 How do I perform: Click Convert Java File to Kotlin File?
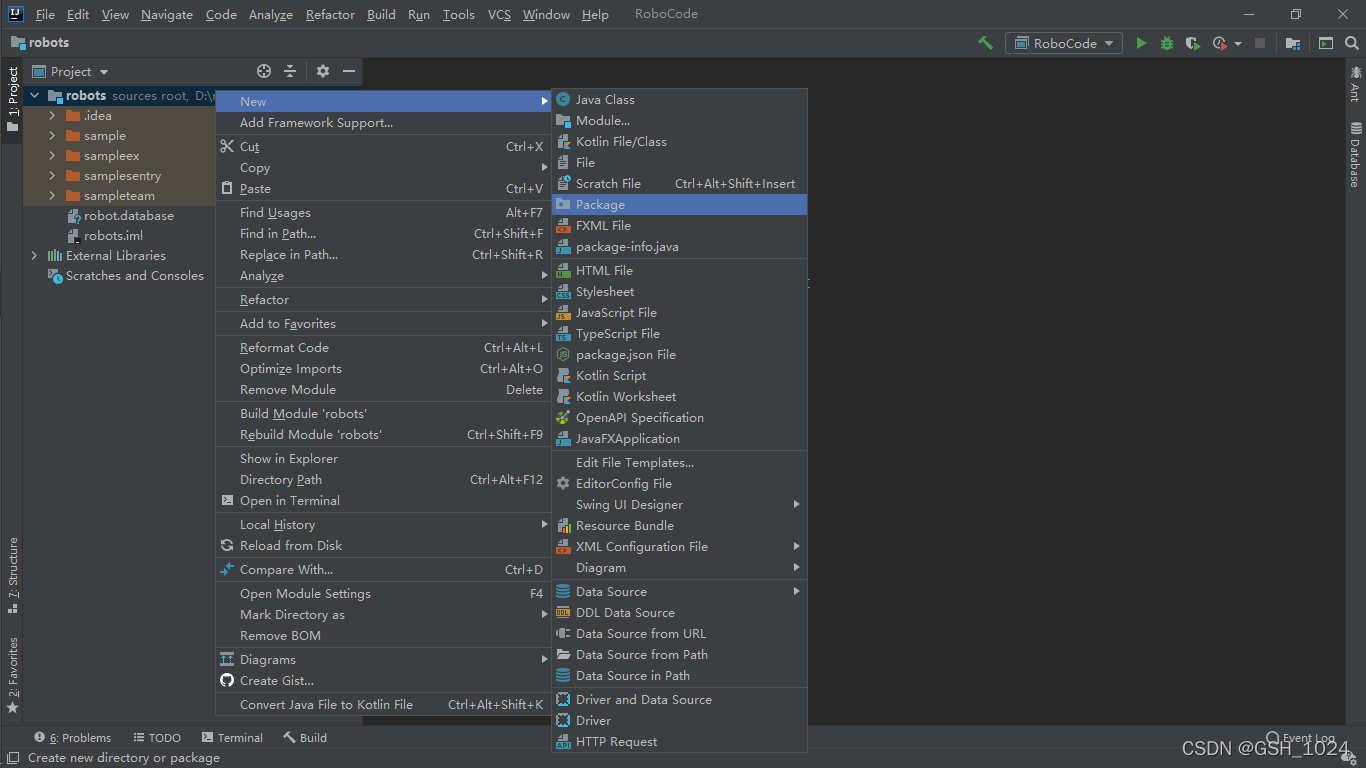383,704
